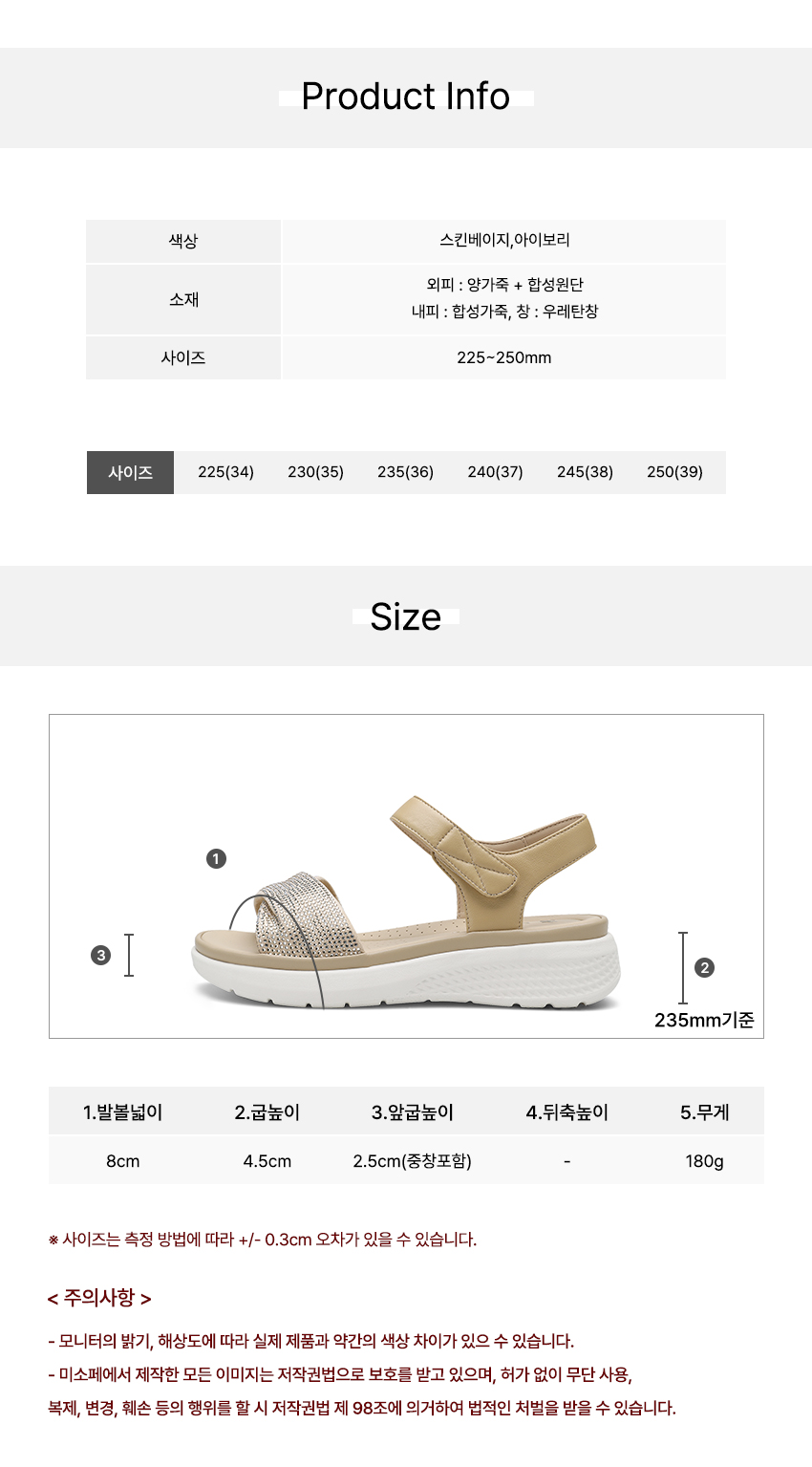
Task: Select size 240(37)
Action: click(x=495, y=472)
